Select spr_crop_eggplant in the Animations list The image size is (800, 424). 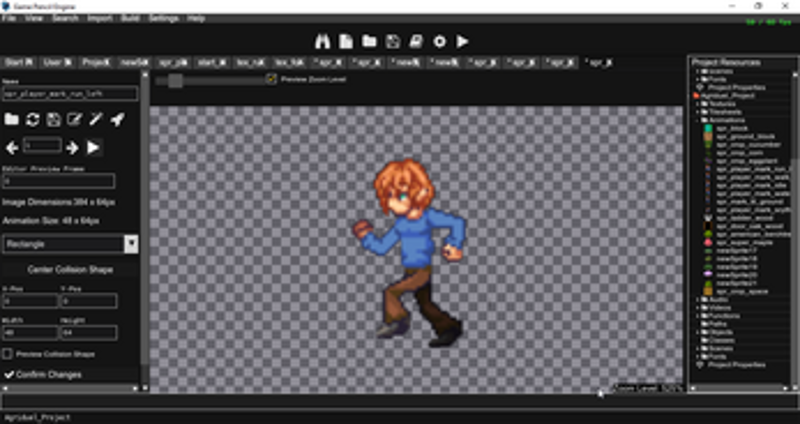(747, 161)
